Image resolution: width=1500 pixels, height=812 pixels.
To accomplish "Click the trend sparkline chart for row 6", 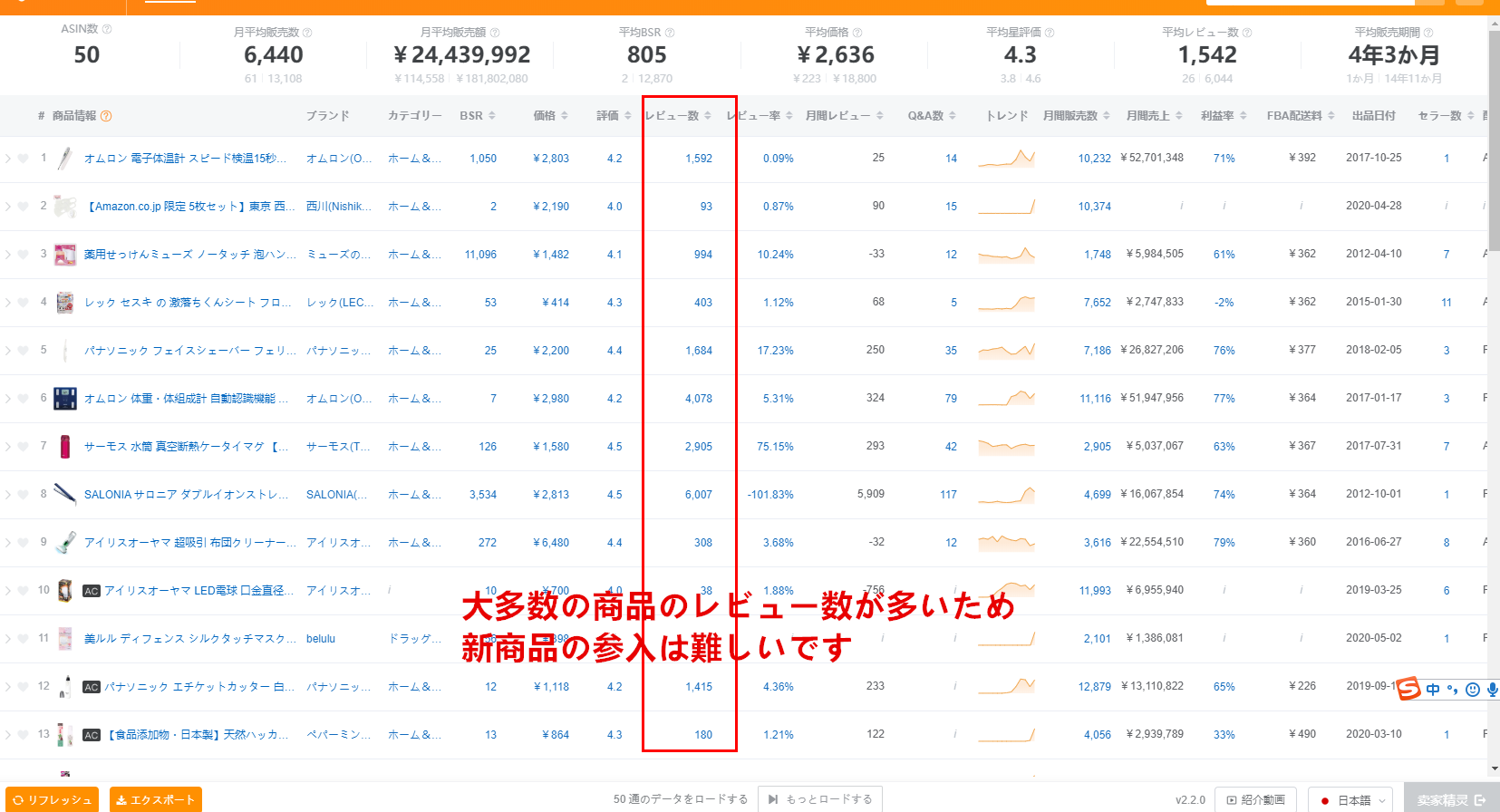I will point(1006,398).
